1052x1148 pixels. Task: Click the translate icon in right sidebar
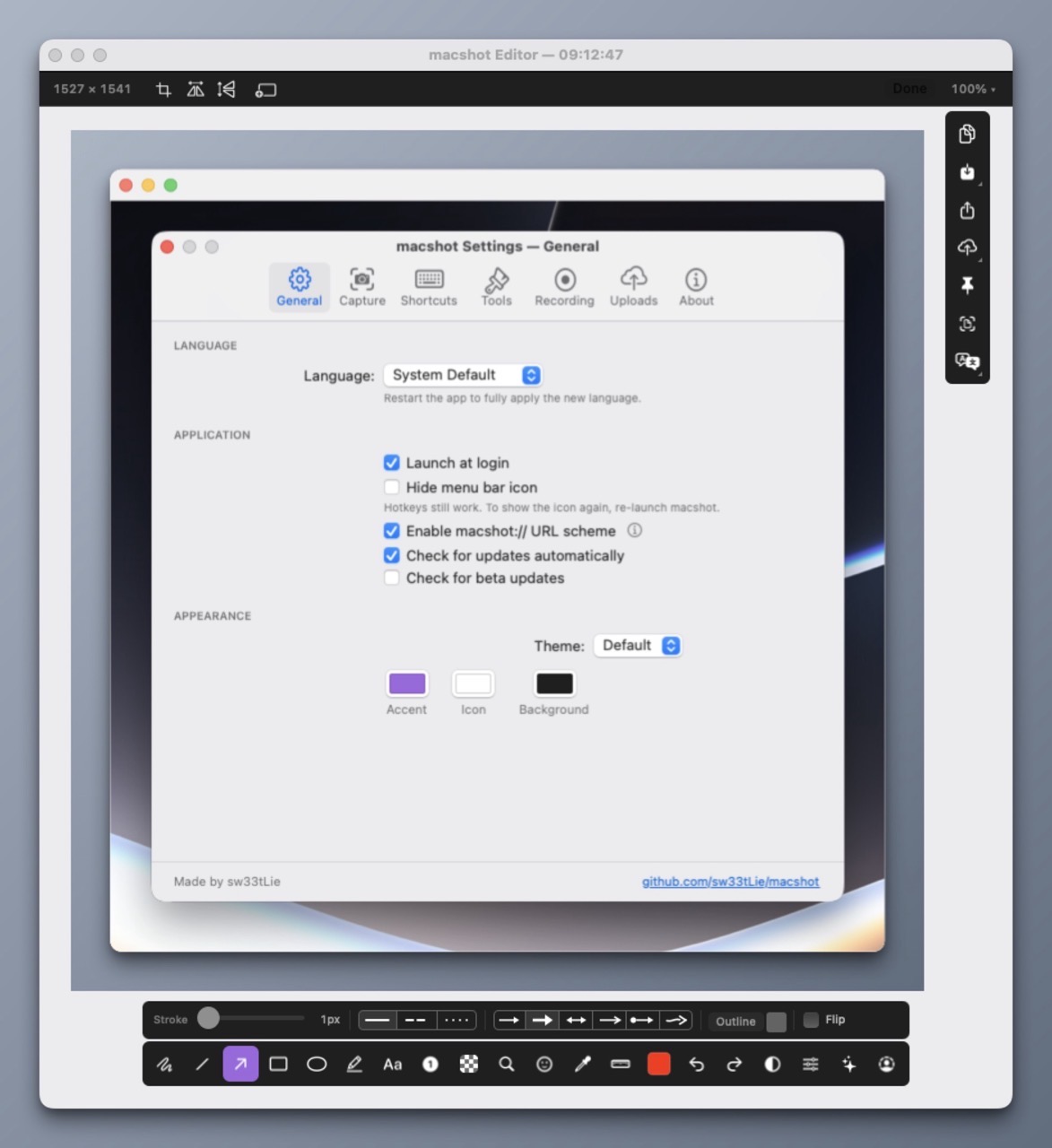[x=968, y=361]
